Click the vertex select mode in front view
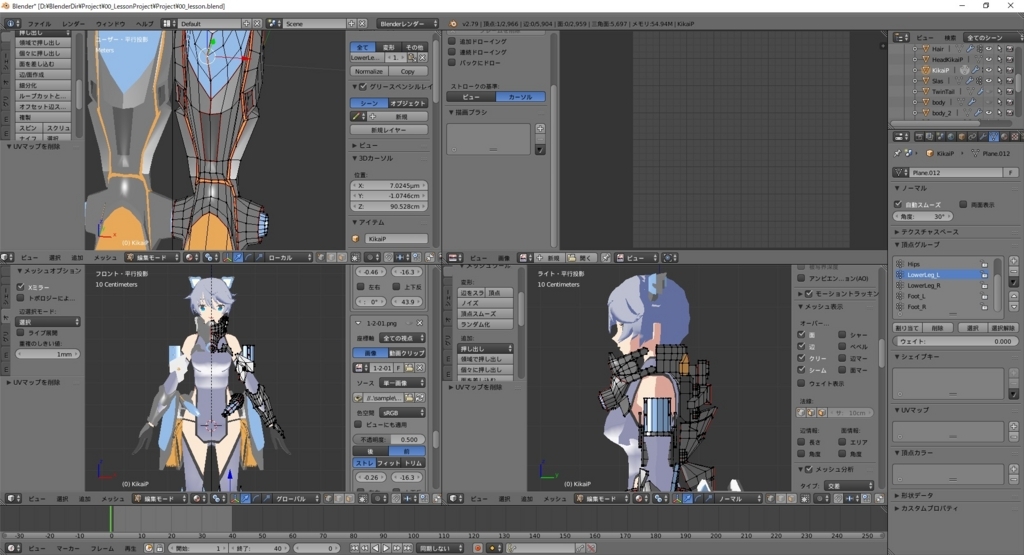This screenshot has height=555, width=1024. tap(328, 498)
